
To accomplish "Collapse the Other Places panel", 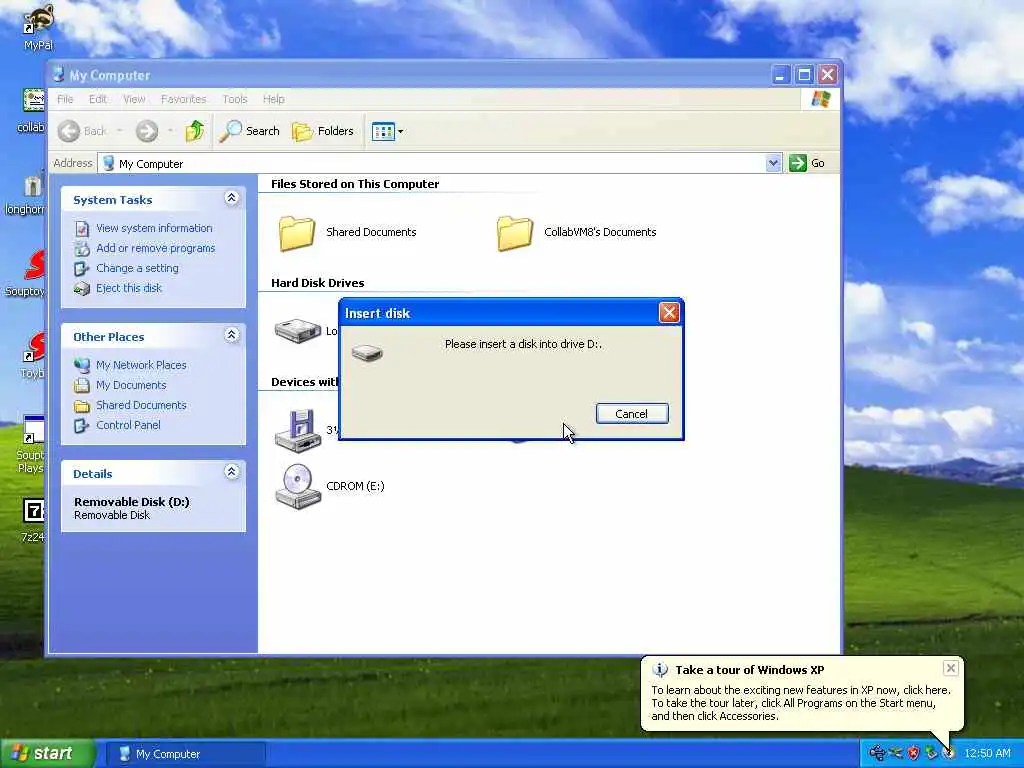I will 231,335.
